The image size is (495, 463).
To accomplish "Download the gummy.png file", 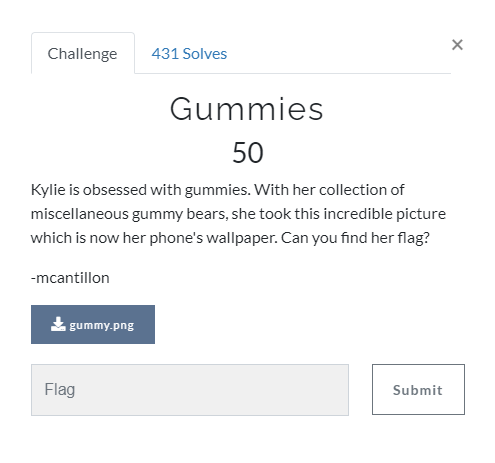I will point(93,324).
